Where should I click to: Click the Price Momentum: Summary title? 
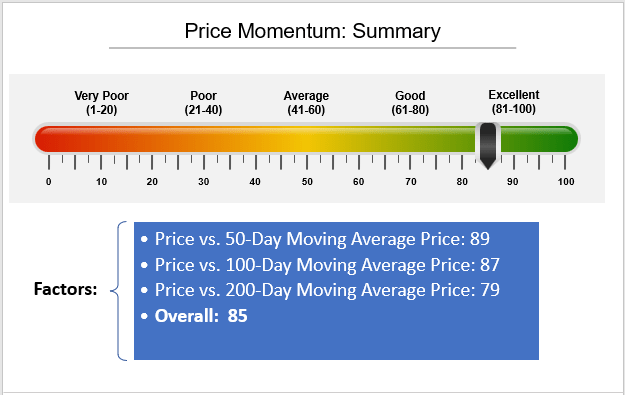[312, 31]
